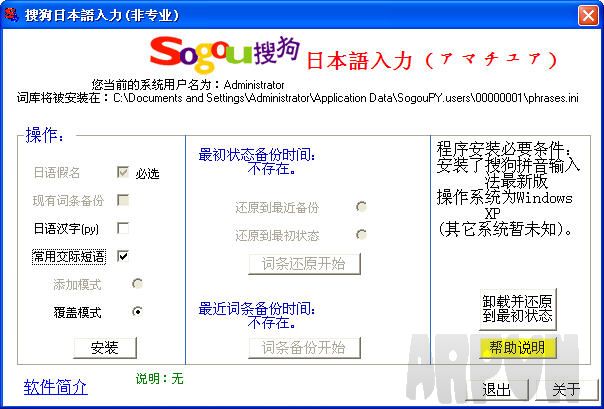Click the 日语汉字(py) label

pyautogui.click(x=66, y=229)
